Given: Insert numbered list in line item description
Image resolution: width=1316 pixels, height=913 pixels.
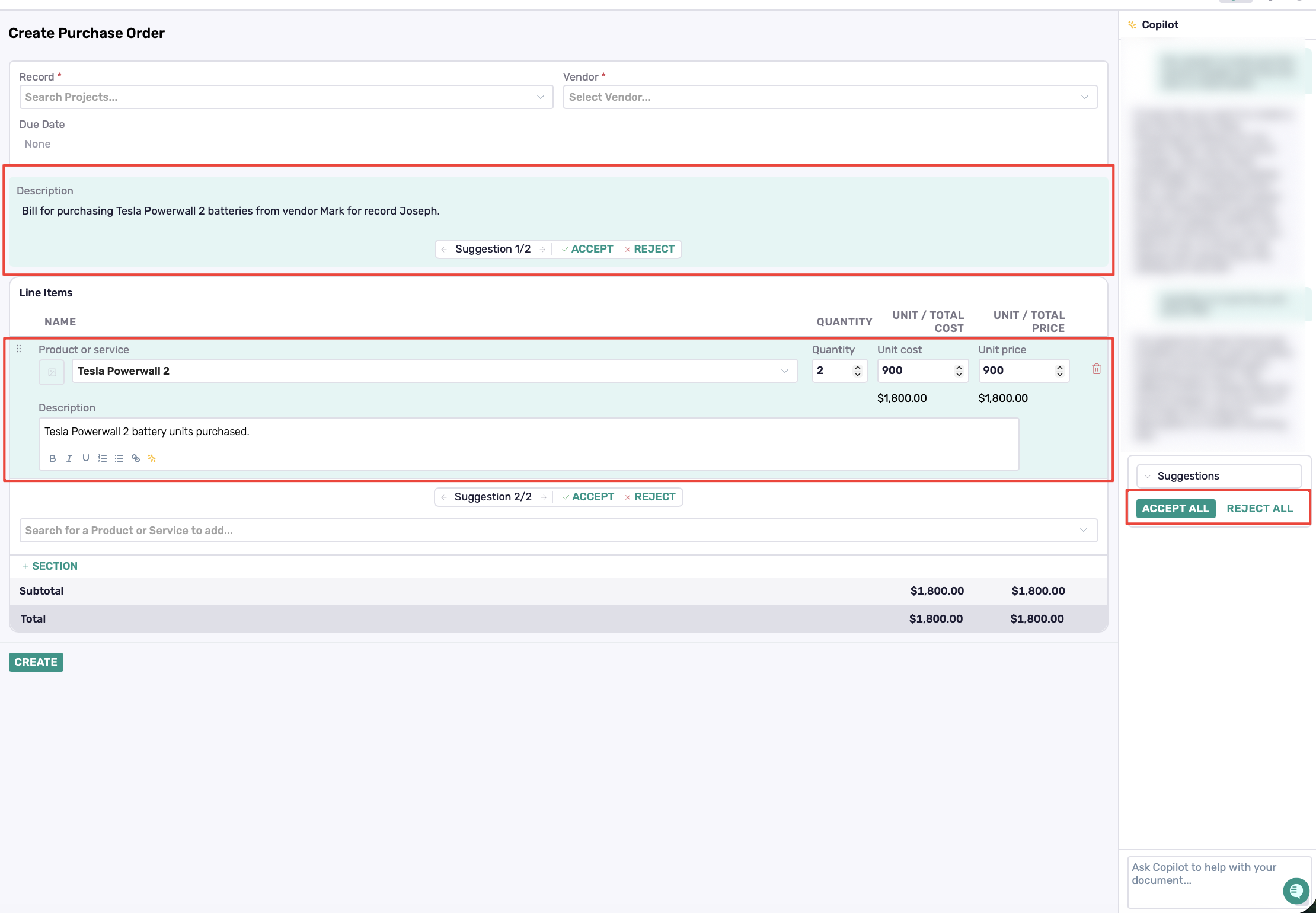Looking at the screenshot, I should click(102, 458).
